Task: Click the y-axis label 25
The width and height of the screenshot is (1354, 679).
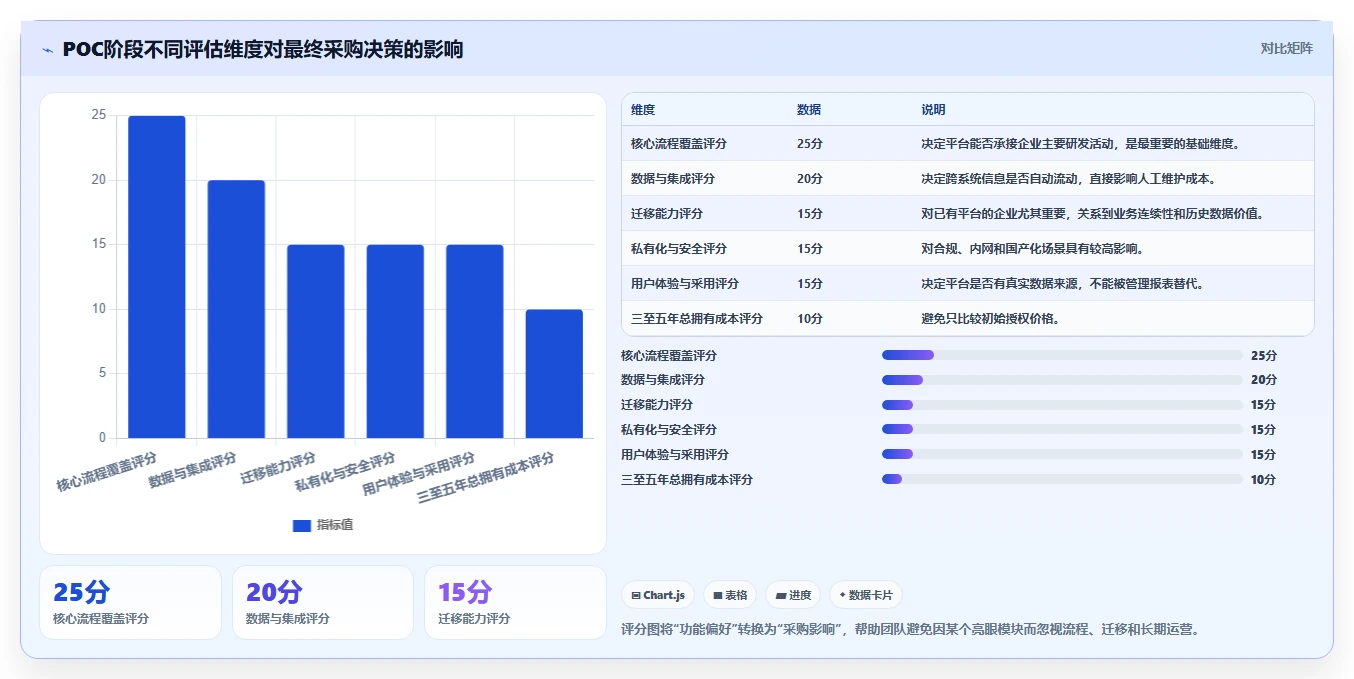Action: pyautogui.click(x=98, y=115)
